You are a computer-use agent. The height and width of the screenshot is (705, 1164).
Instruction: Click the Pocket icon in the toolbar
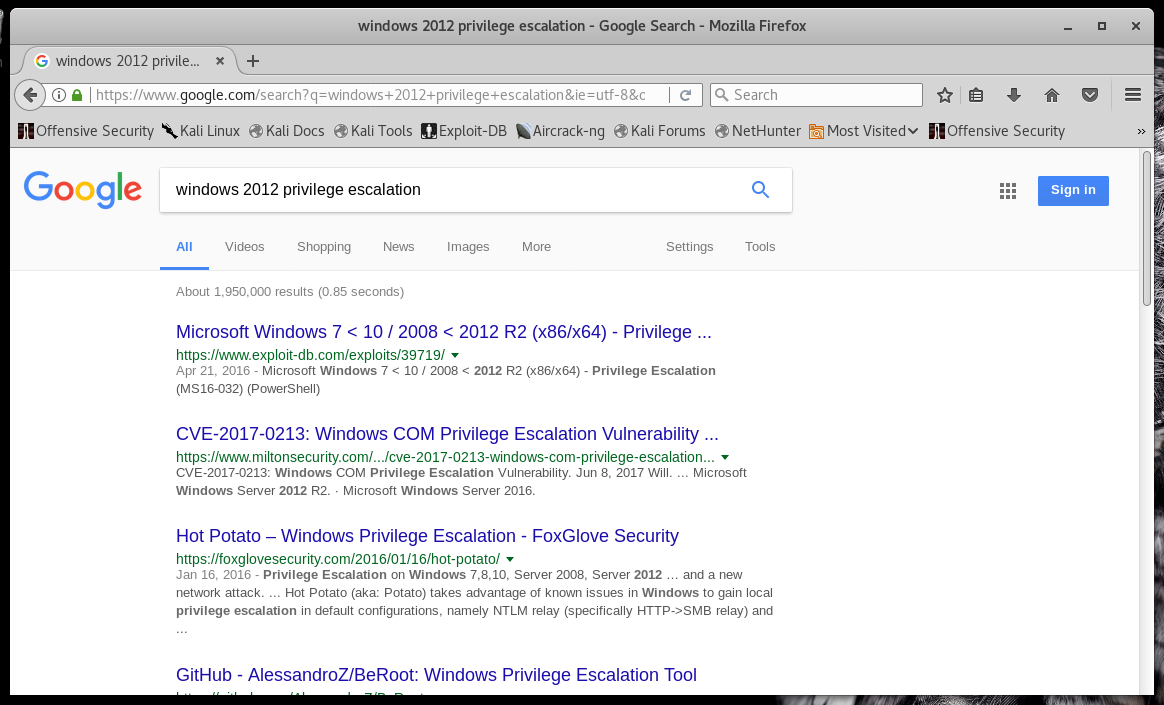pos(1090,95)
